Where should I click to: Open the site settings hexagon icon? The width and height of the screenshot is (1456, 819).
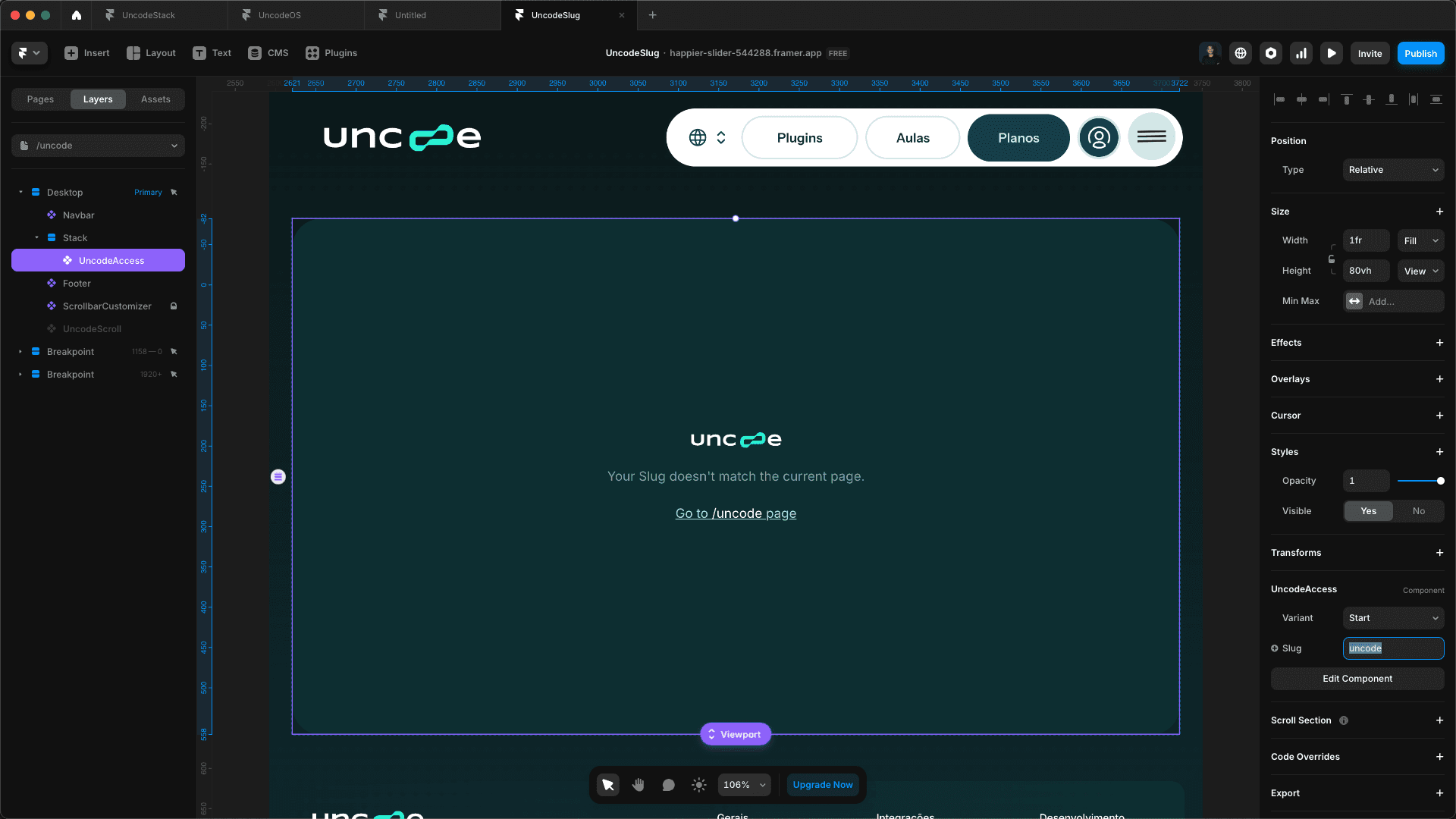[x=1271, y=53]
